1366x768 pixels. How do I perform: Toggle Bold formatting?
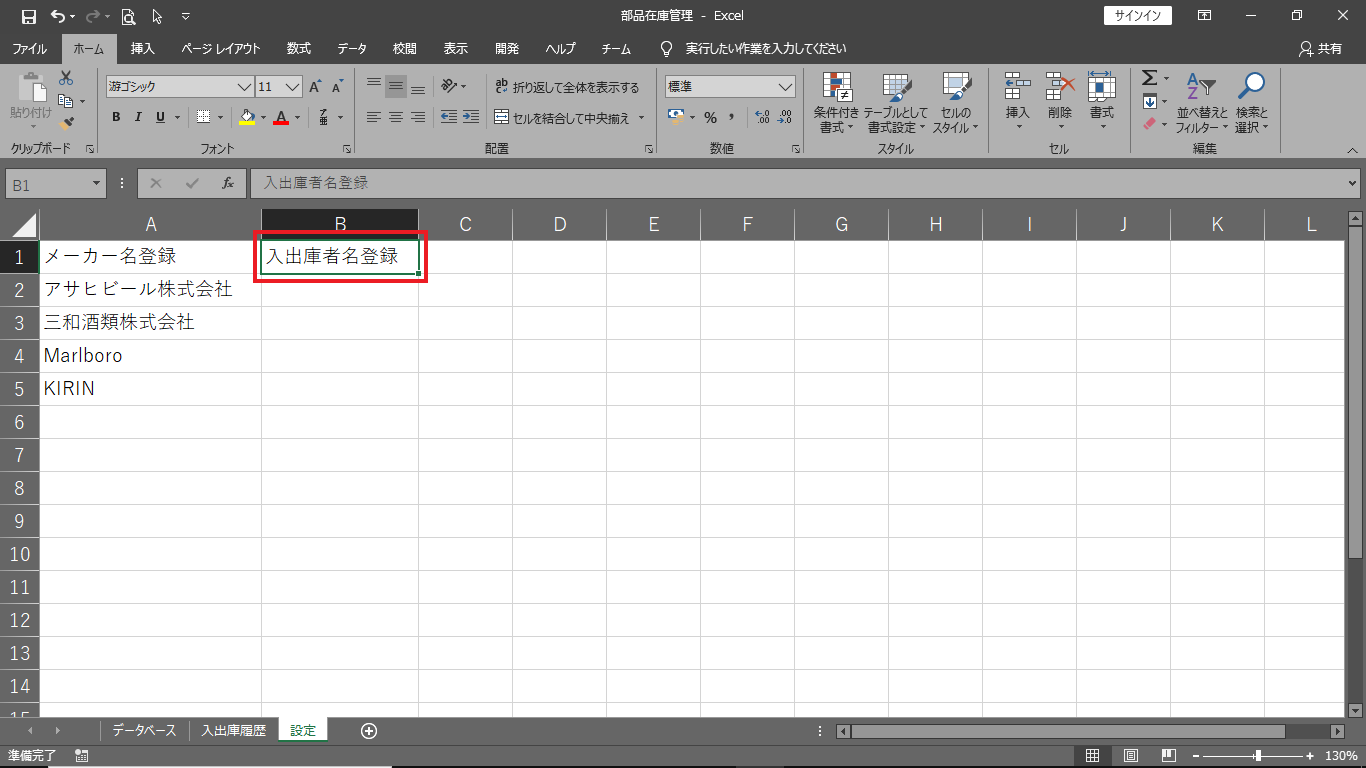tap(116, 117)
